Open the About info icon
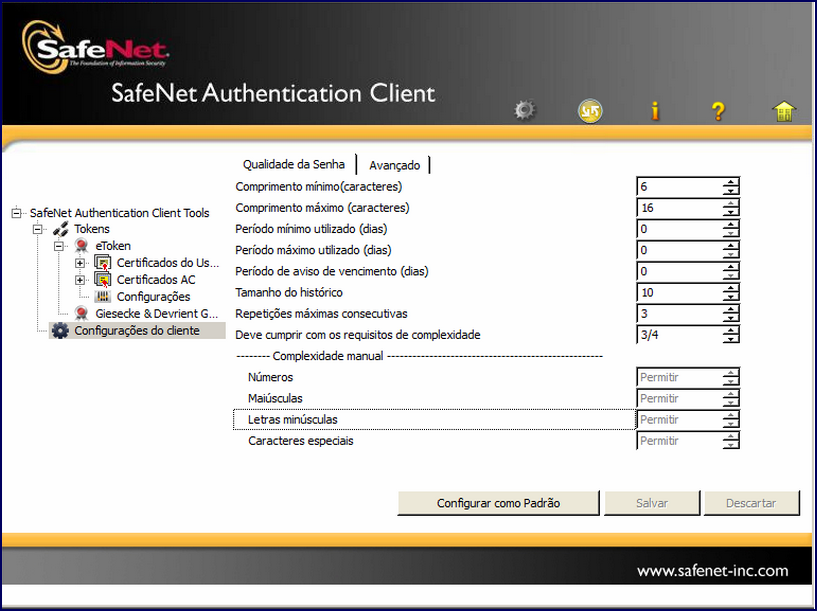Screen dimensions: 817x611 (x=655, y=111)
